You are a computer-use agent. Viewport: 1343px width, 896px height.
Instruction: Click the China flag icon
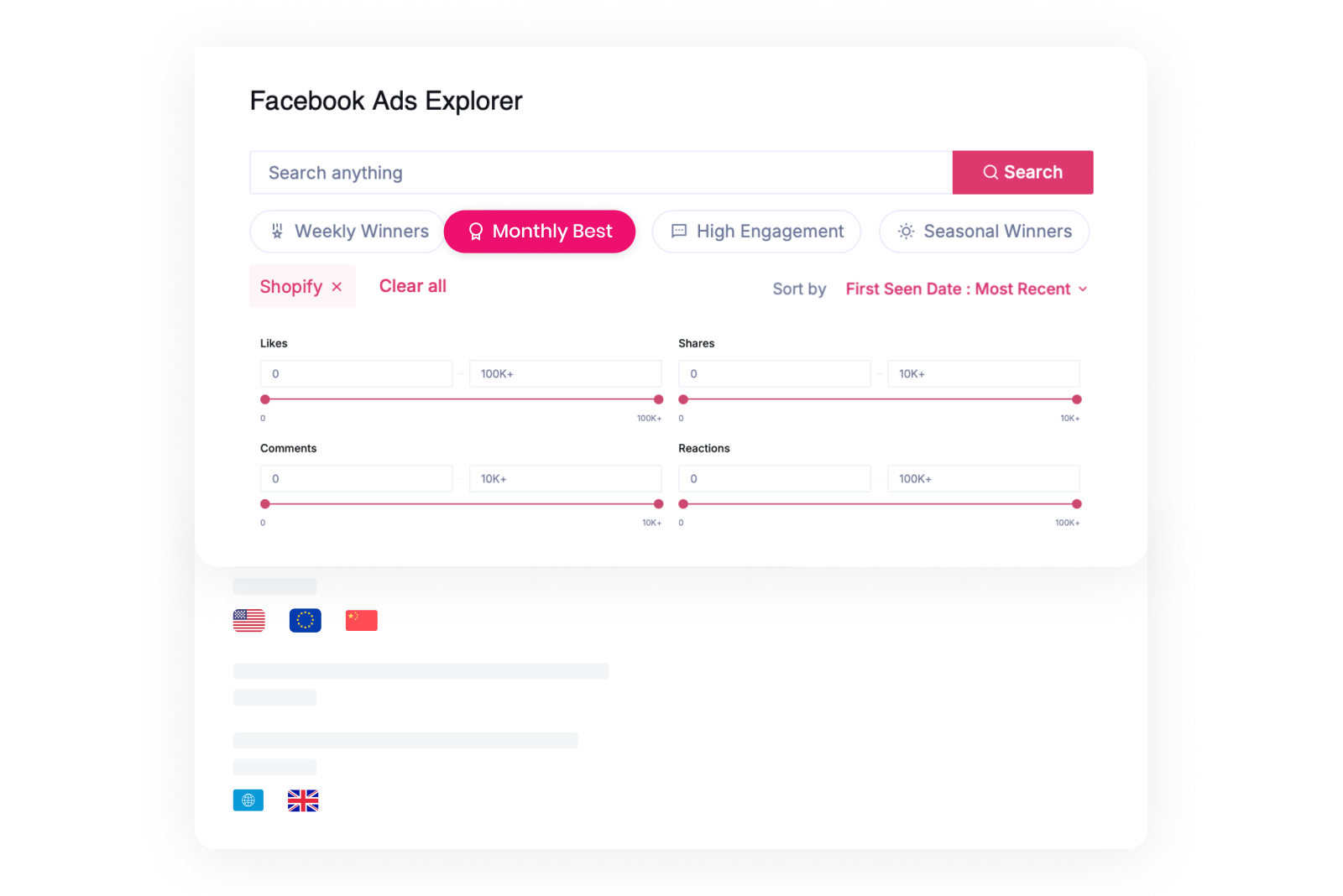(x=361, y=620)
